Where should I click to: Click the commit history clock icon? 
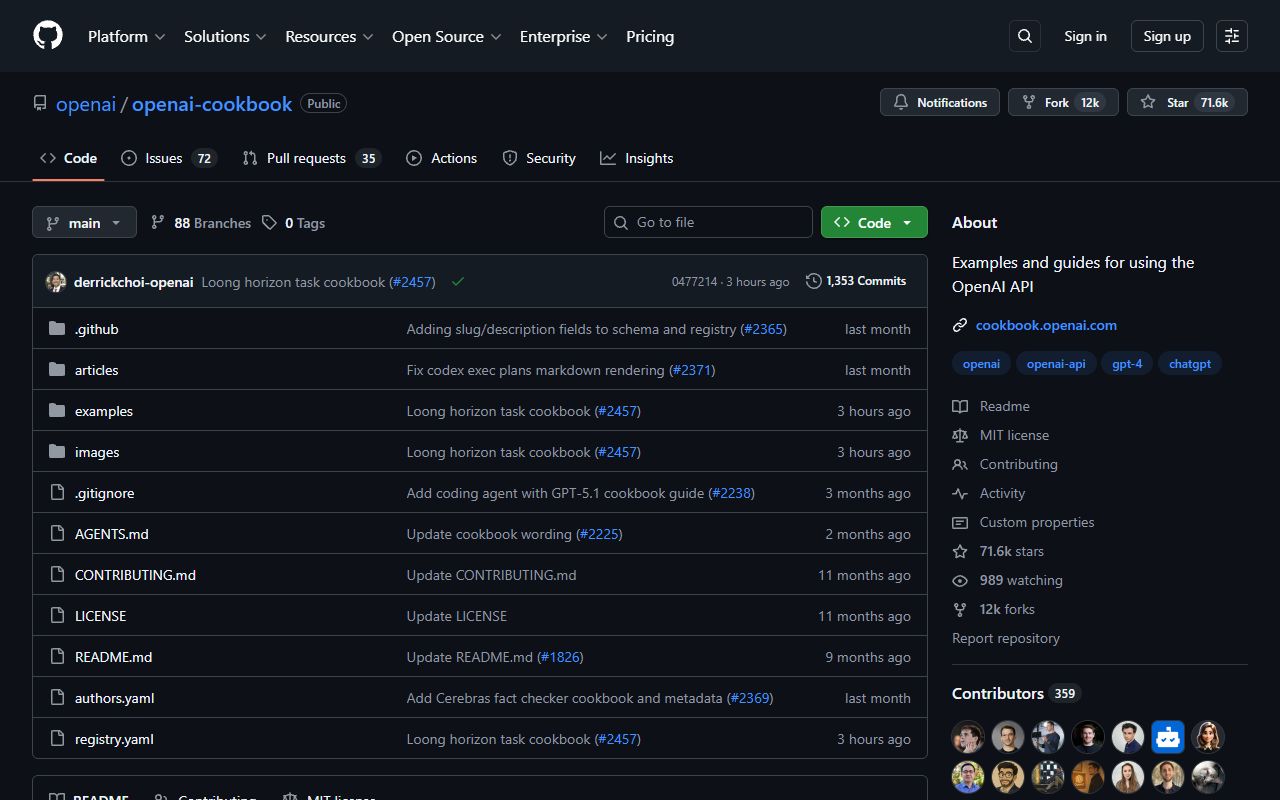tap(813, 281)
